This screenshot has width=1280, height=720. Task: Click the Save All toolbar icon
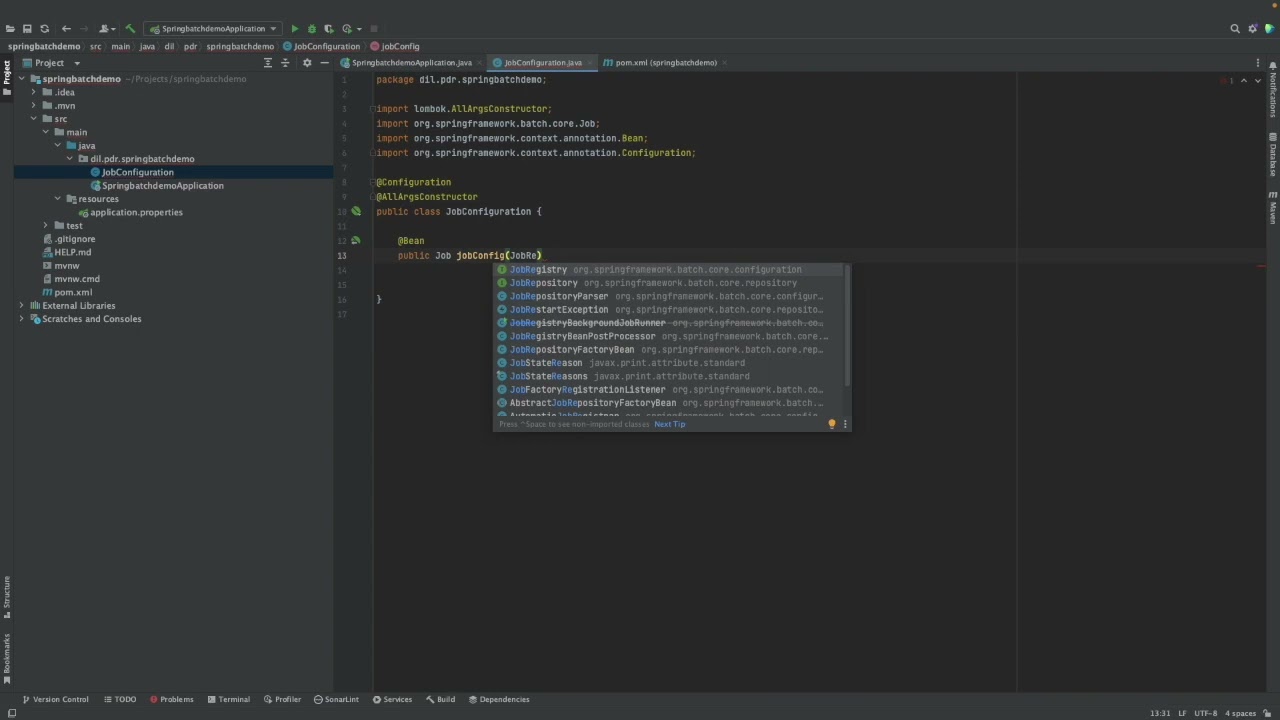27,28
